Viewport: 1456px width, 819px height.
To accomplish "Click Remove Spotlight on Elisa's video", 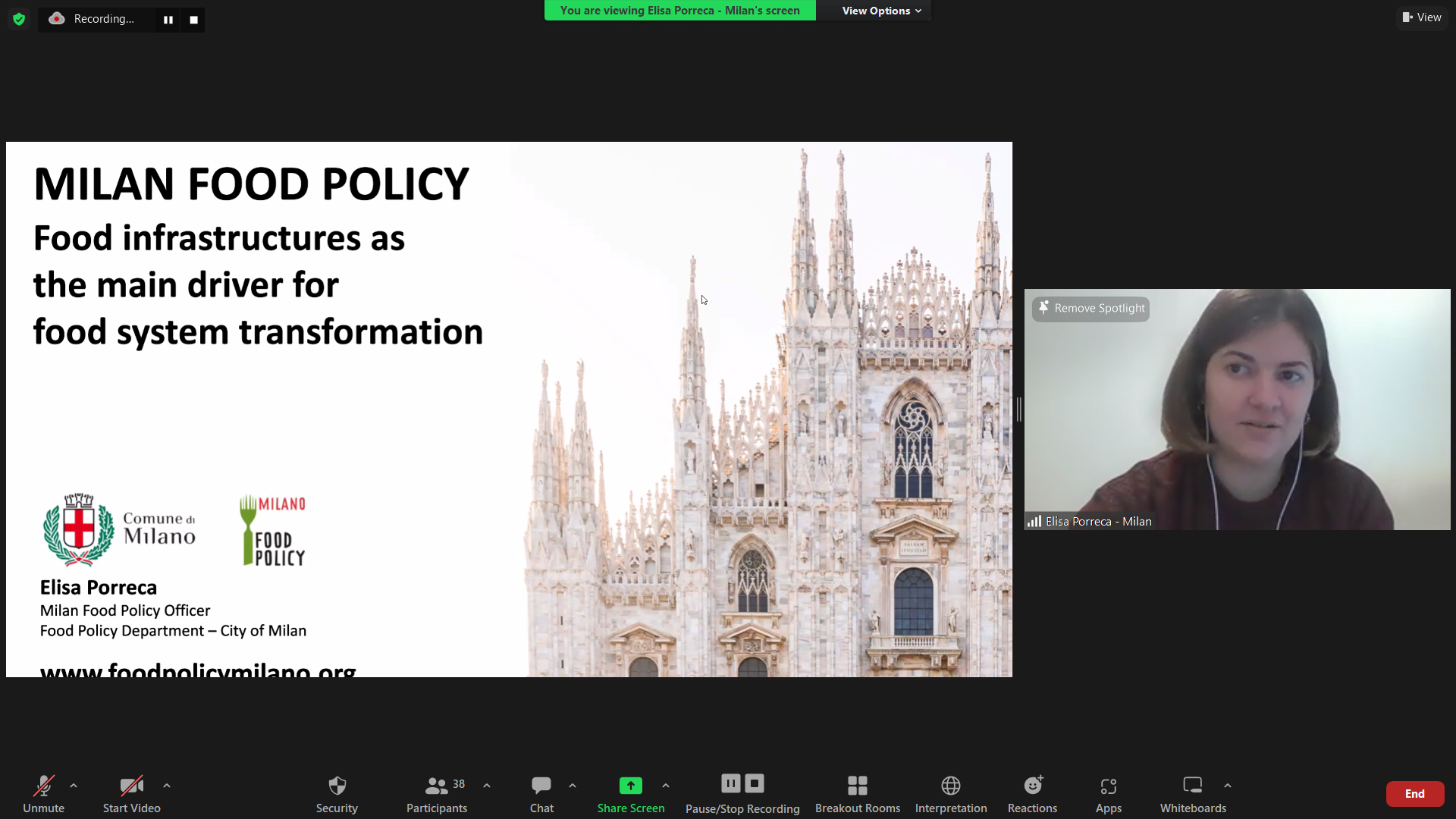I will (1091, 308).
